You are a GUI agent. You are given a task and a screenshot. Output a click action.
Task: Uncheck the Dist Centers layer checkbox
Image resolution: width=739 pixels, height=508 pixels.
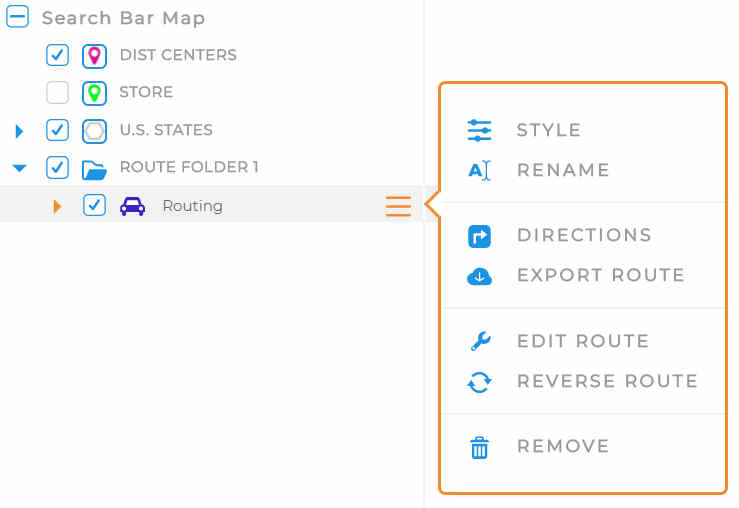tap(57, 55)
